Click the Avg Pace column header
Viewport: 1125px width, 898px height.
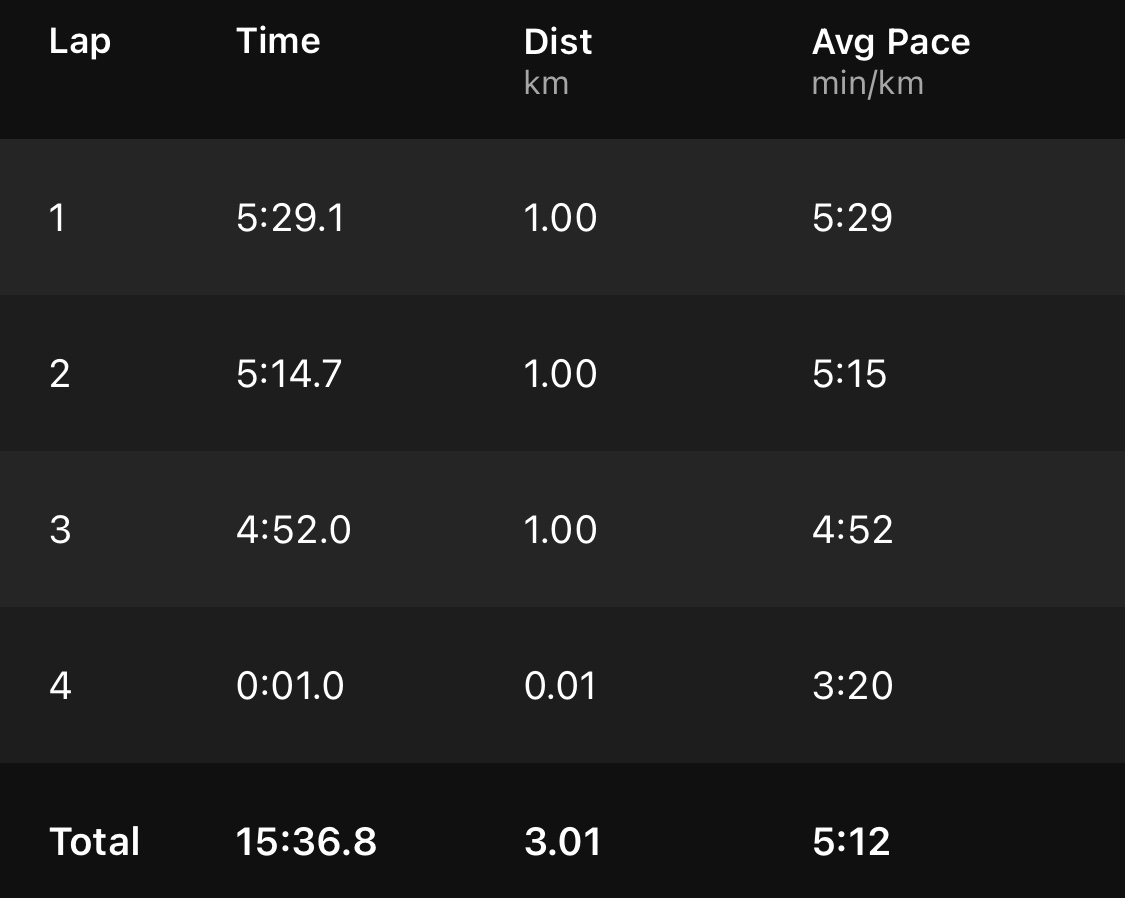[x=890, y=42]
